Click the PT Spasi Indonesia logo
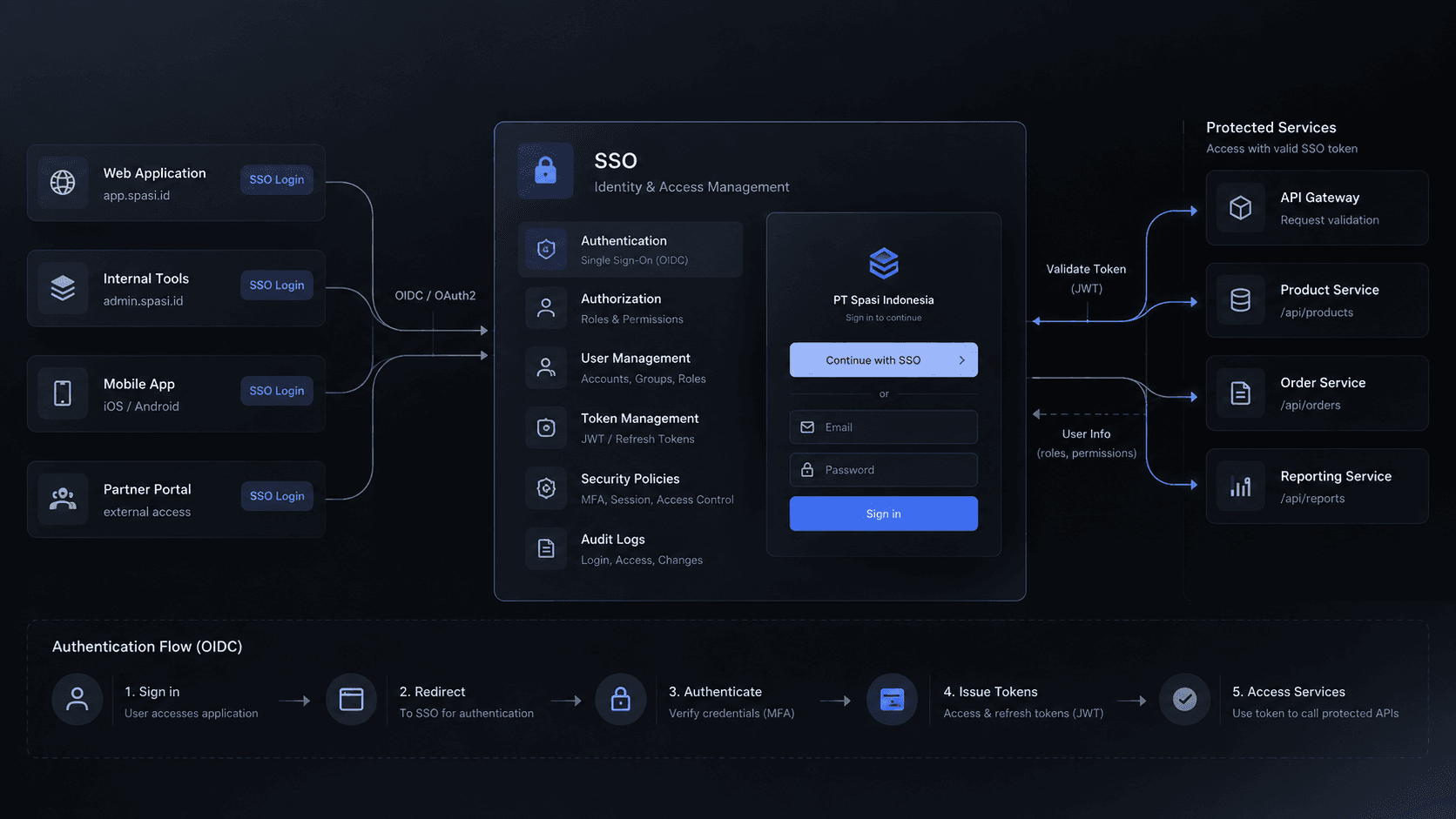Viewport: 1456px width, 819px height. 884,263
